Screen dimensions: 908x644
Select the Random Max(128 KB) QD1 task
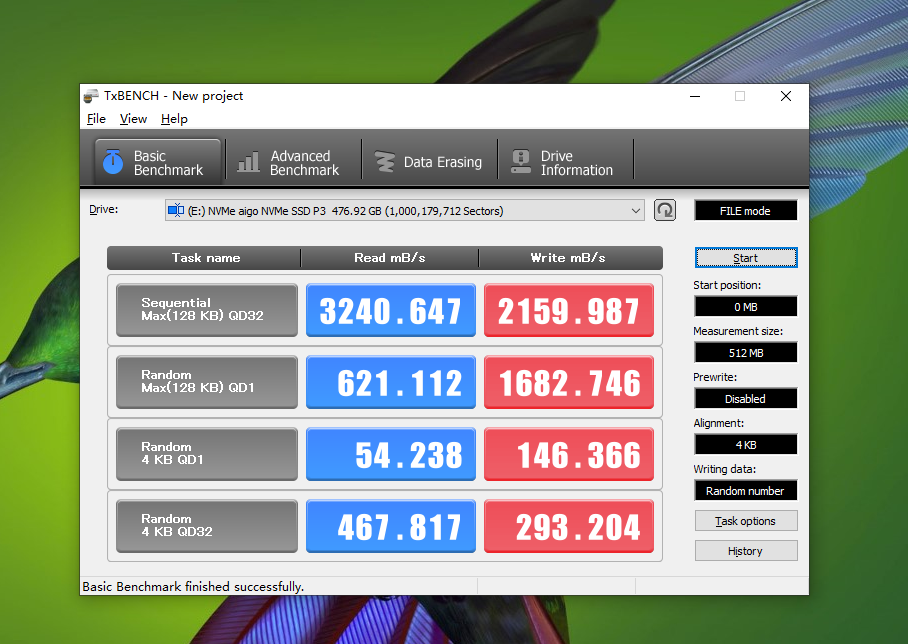tap(207, 382)
